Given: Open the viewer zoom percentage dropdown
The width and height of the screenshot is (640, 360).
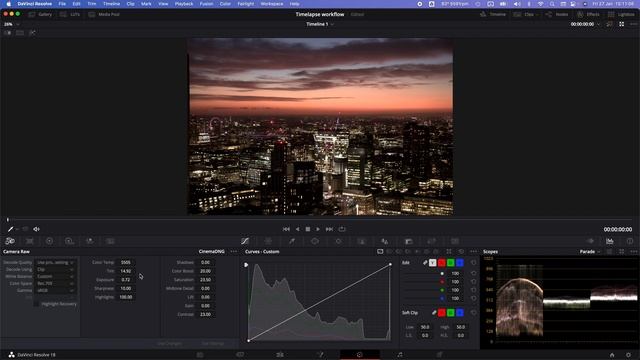Looking at the screenshot, I should click(x=11, y=24).
